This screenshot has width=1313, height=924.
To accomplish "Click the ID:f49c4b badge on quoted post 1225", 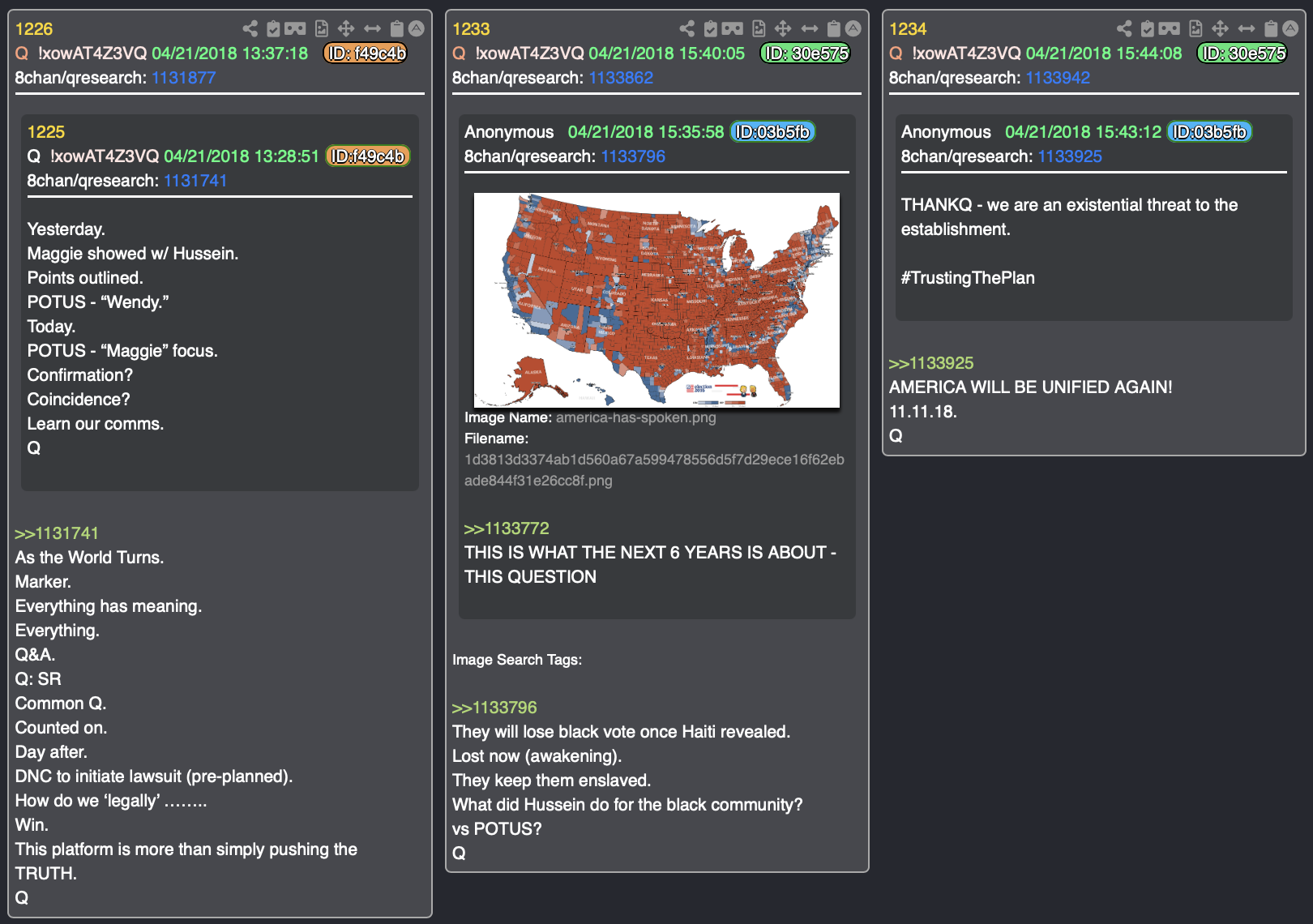I will click(x=368, y=156).
